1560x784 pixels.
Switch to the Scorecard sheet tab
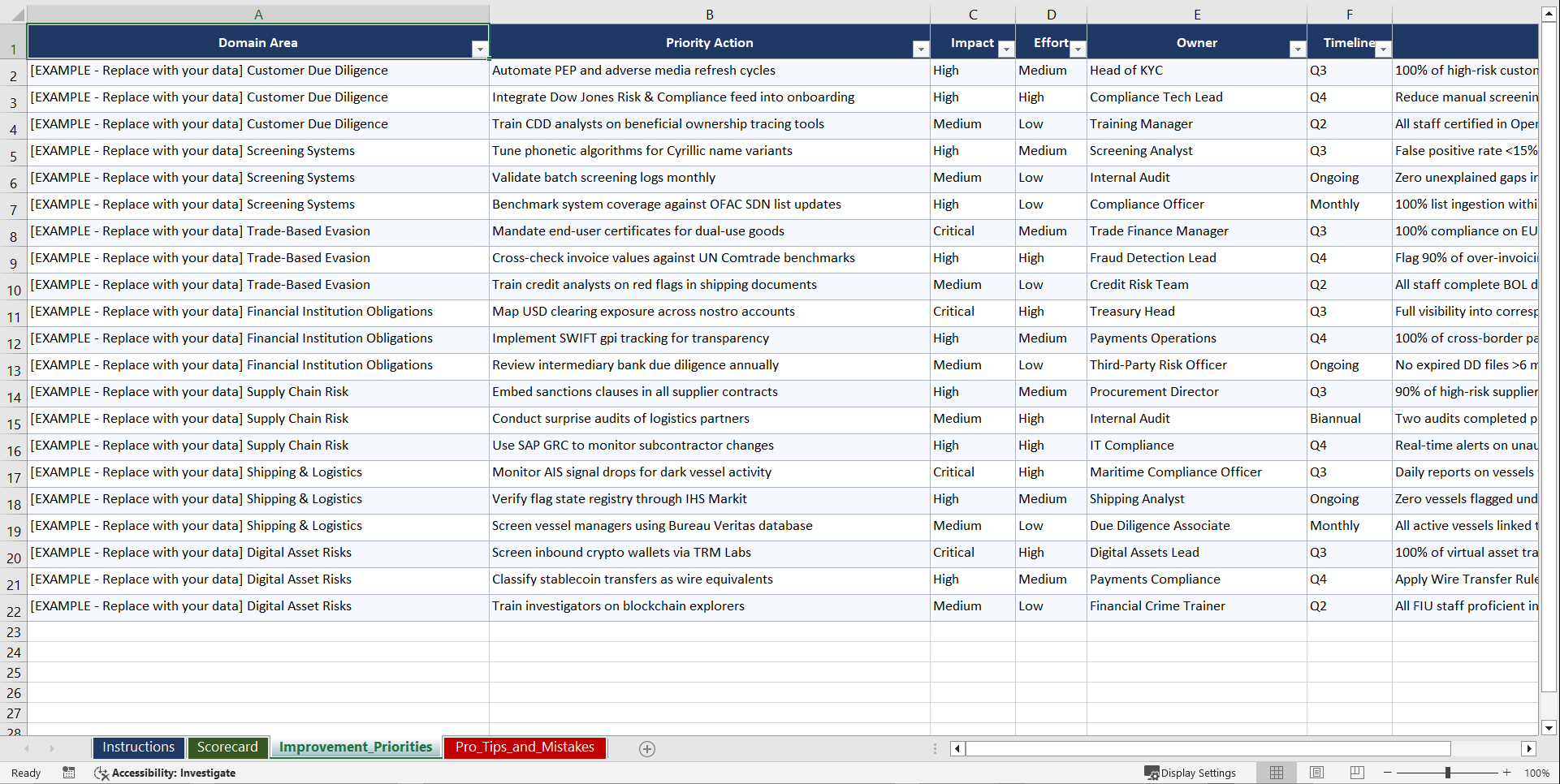pyautogui.click(x=228, y=747)
